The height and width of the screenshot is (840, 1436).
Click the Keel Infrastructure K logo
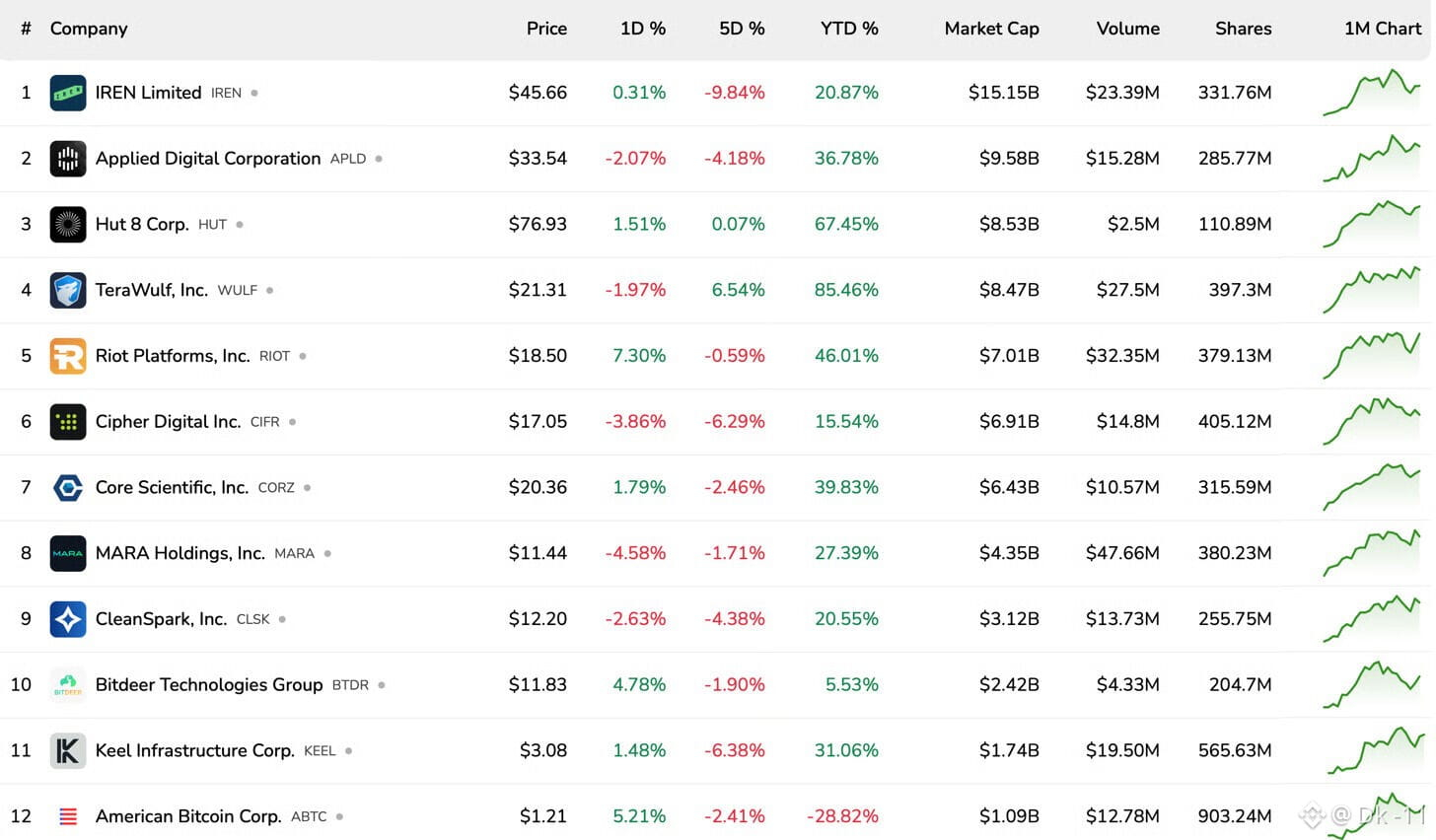pos(68,750)
